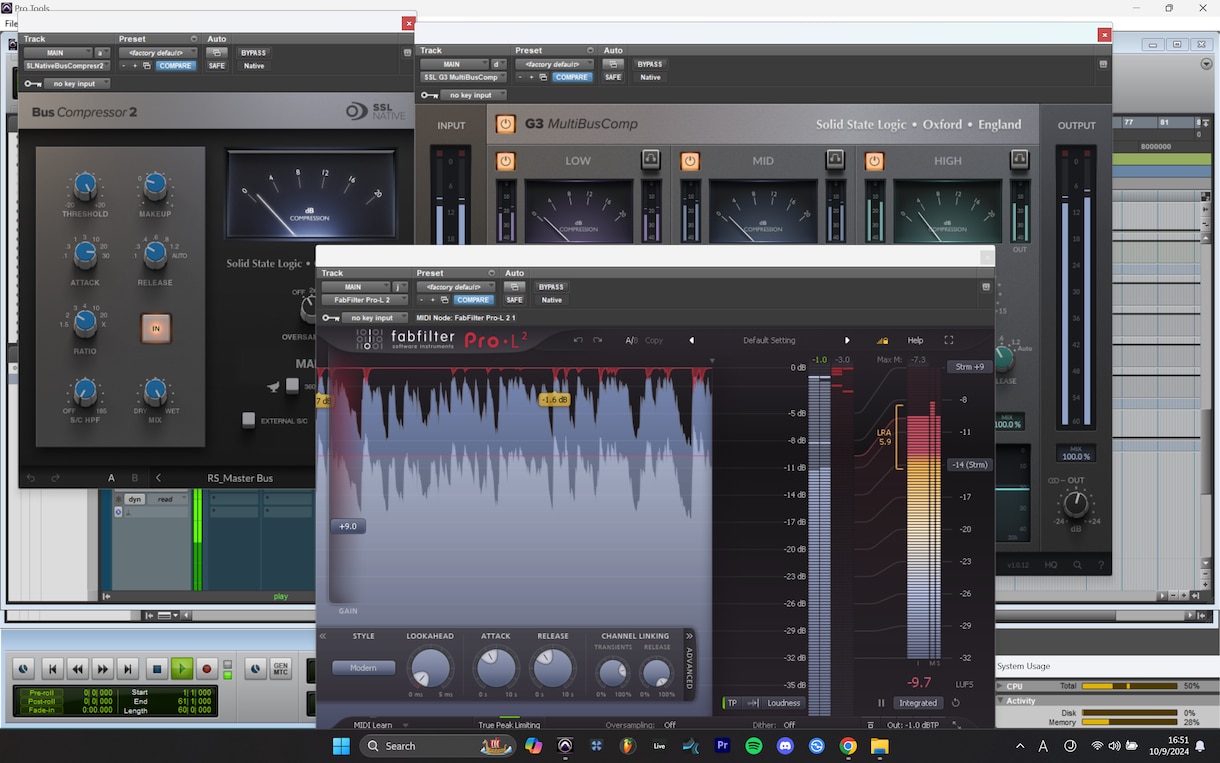Toggle HIGH band power in G3 MultiBusComp
The height and width of the screenshot is (763, 1220).
pos(874,161)
